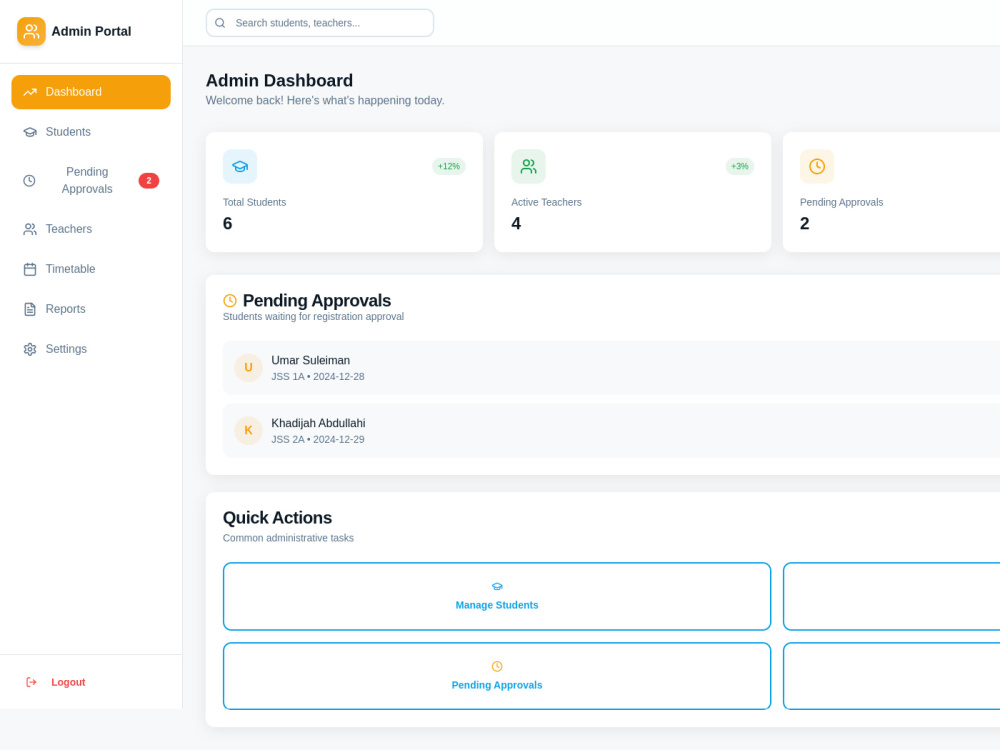
Task: Click the document icon beside Reports
Action: (30, 309)
